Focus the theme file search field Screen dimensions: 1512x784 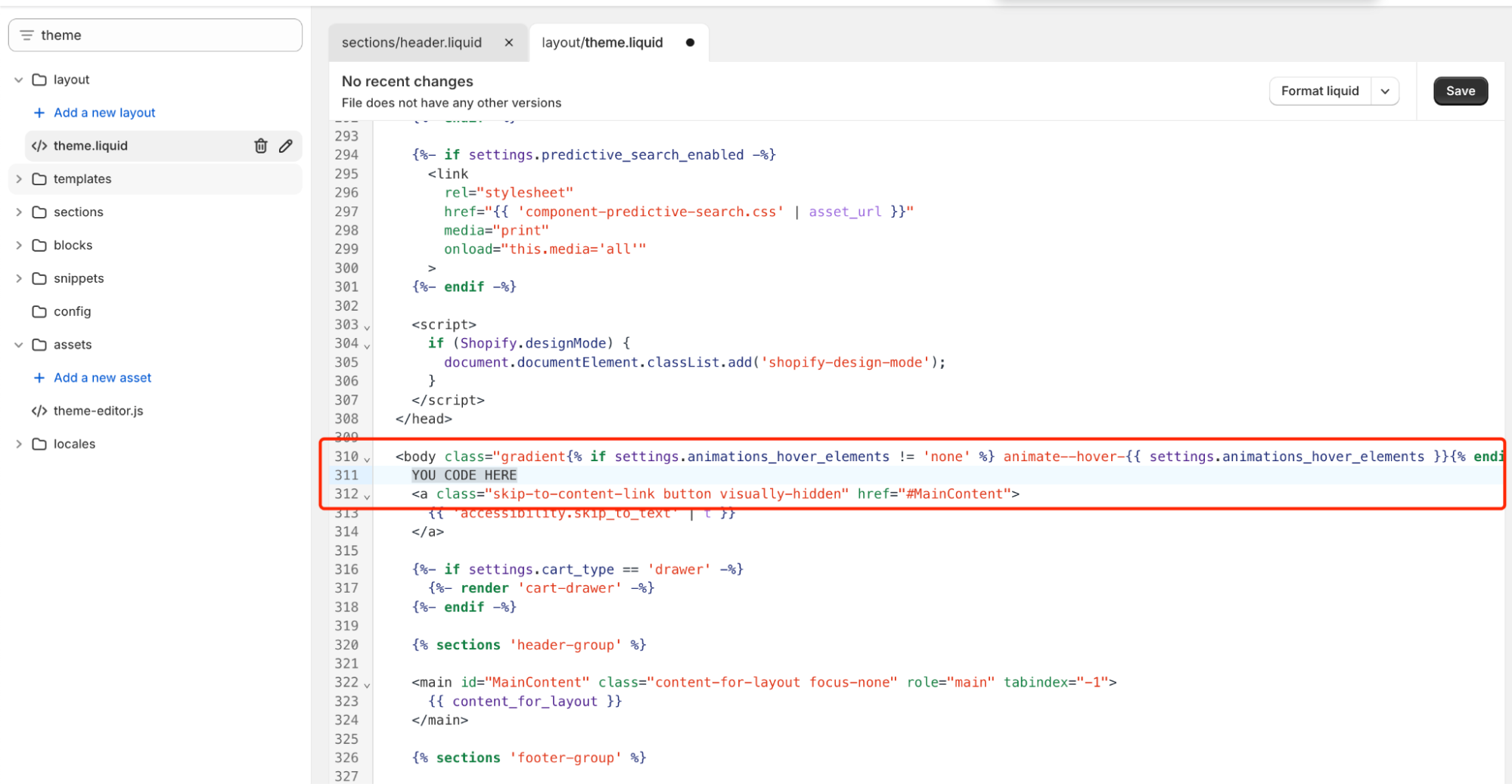(x=155, y=36)
